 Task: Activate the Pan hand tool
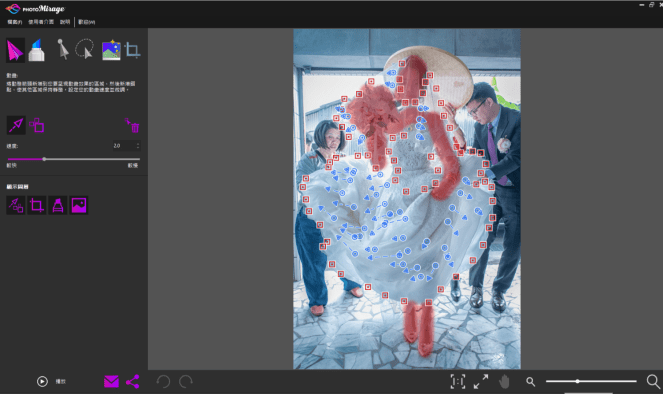pos(504,382)
